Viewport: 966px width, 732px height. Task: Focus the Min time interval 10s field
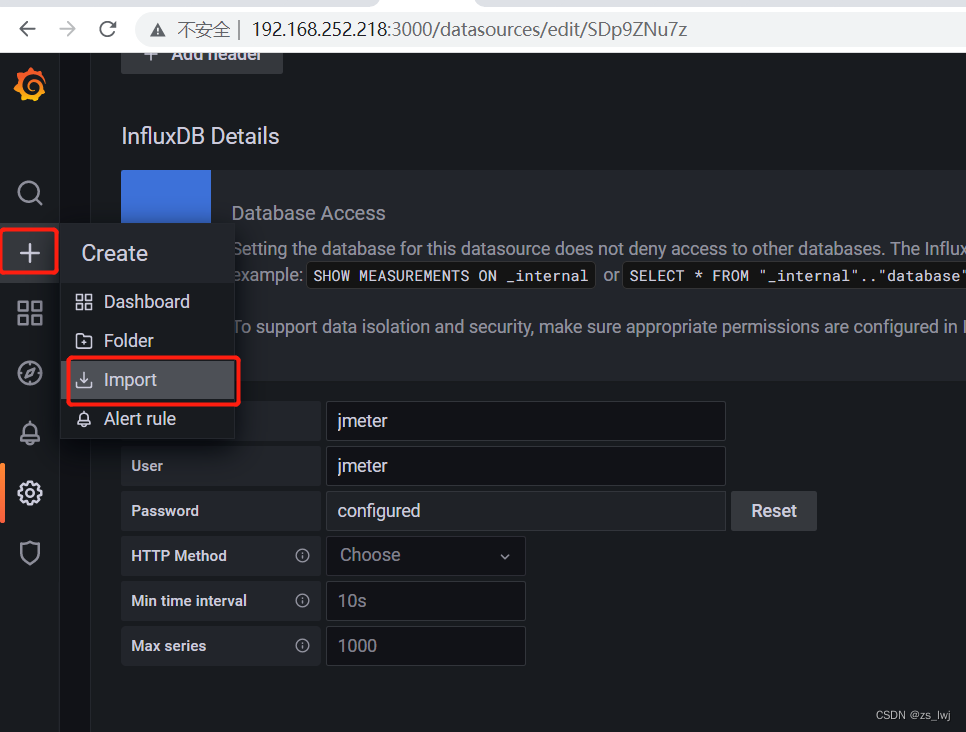[x=426, y=601]
